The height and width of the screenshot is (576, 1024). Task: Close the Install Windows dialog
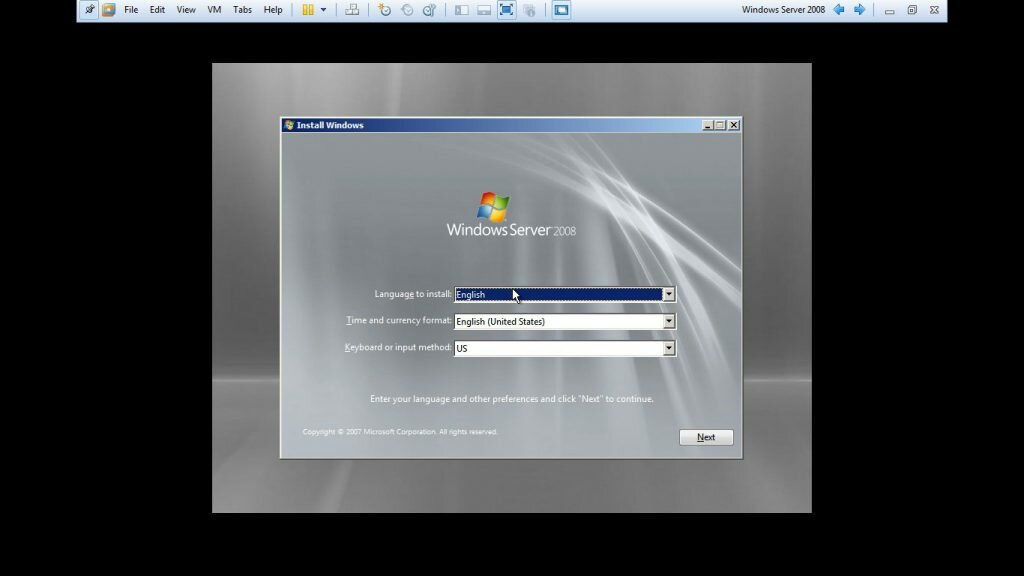click(734, 125)
